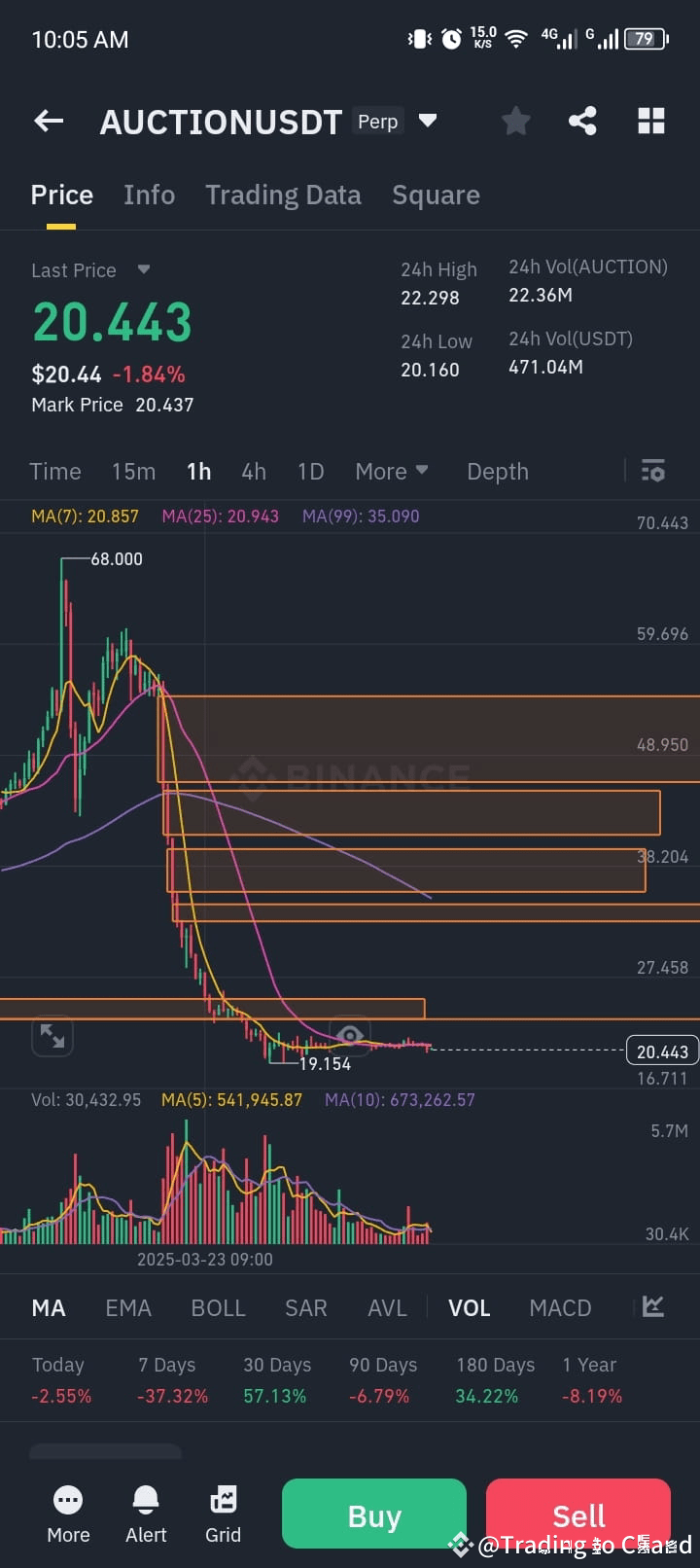
Task: Set a price Alert bell
Action: click(146, 1515)
